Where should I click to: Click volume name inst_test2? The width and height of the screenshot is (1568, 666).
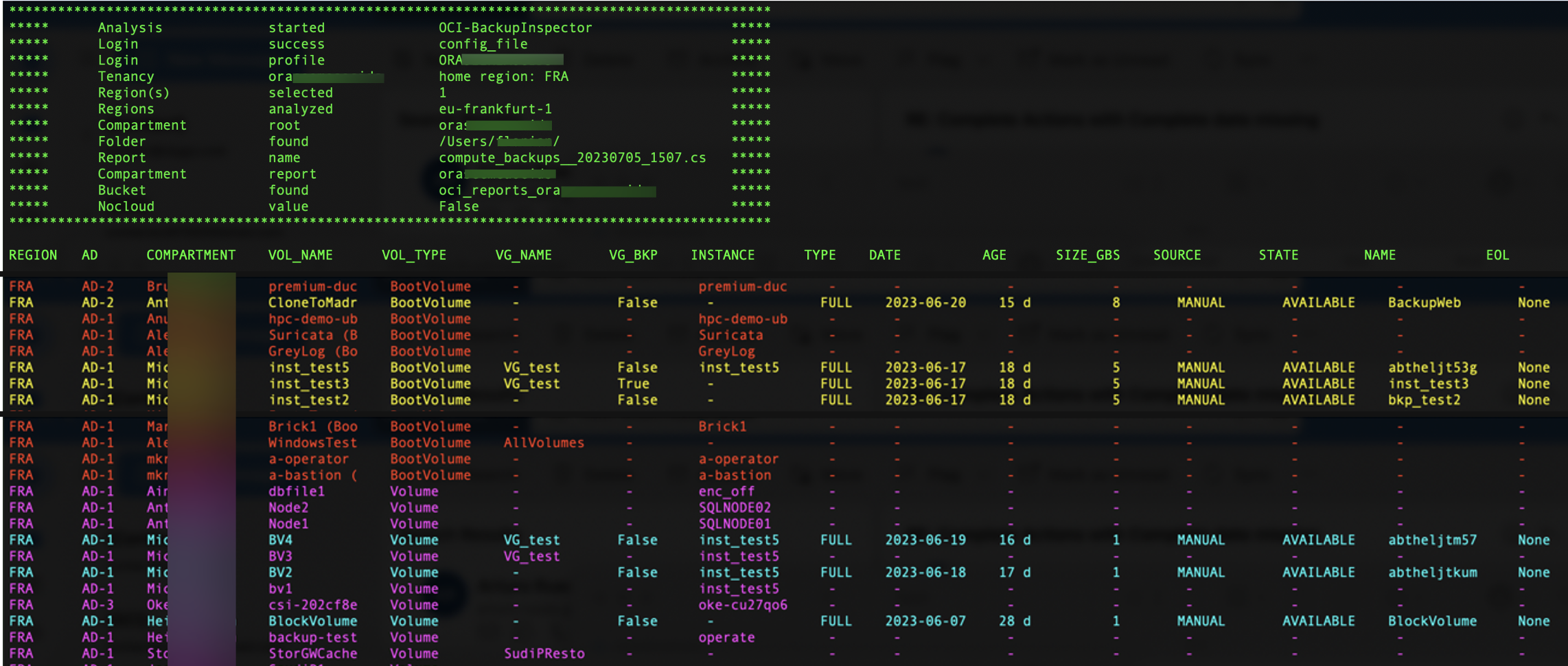tap(308, 400)
